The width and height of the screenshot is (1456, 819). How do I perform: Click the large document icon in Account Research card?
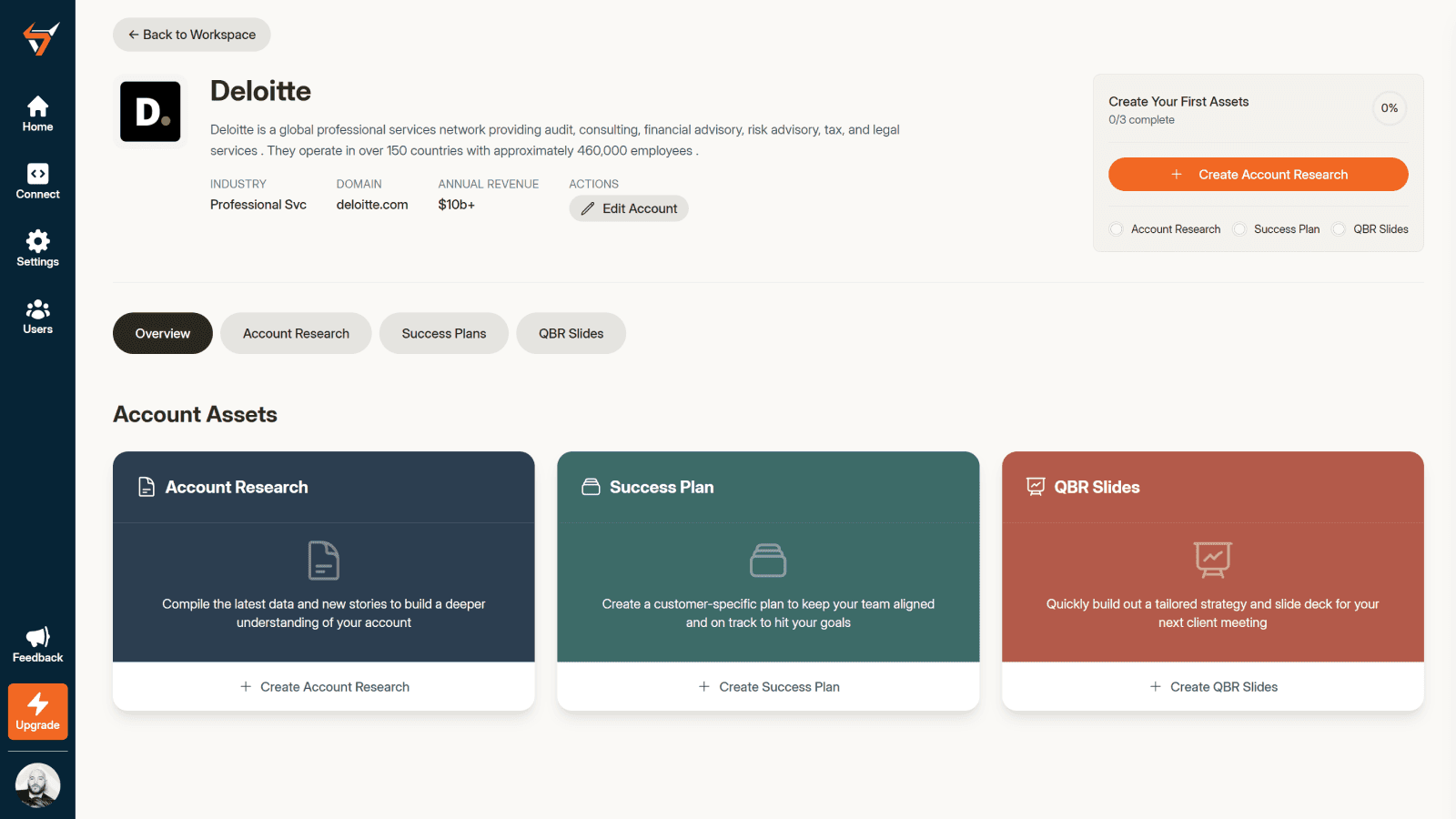(324, 561)
